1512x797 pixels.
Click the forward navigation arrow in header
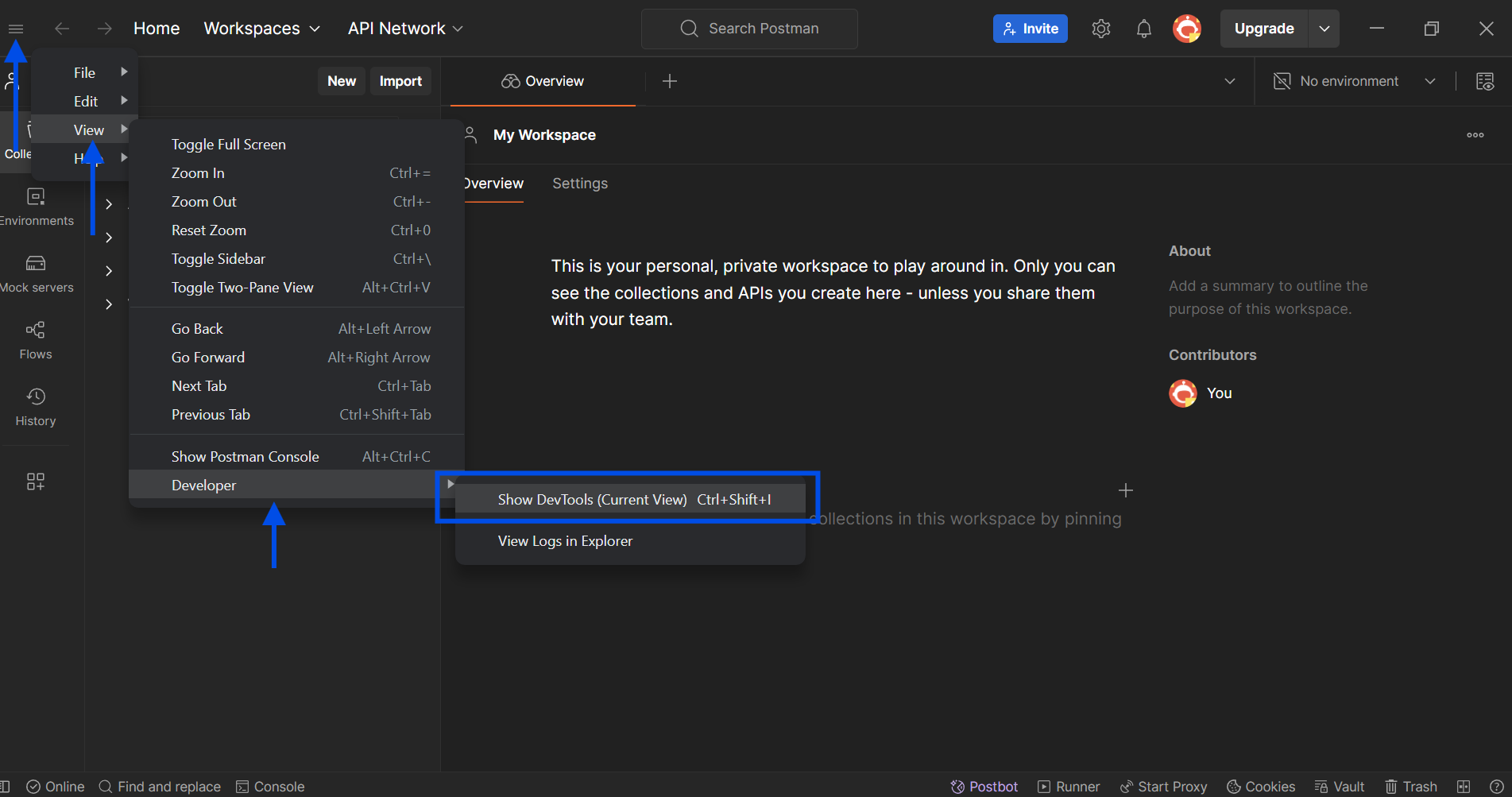(x=105, y=29)
